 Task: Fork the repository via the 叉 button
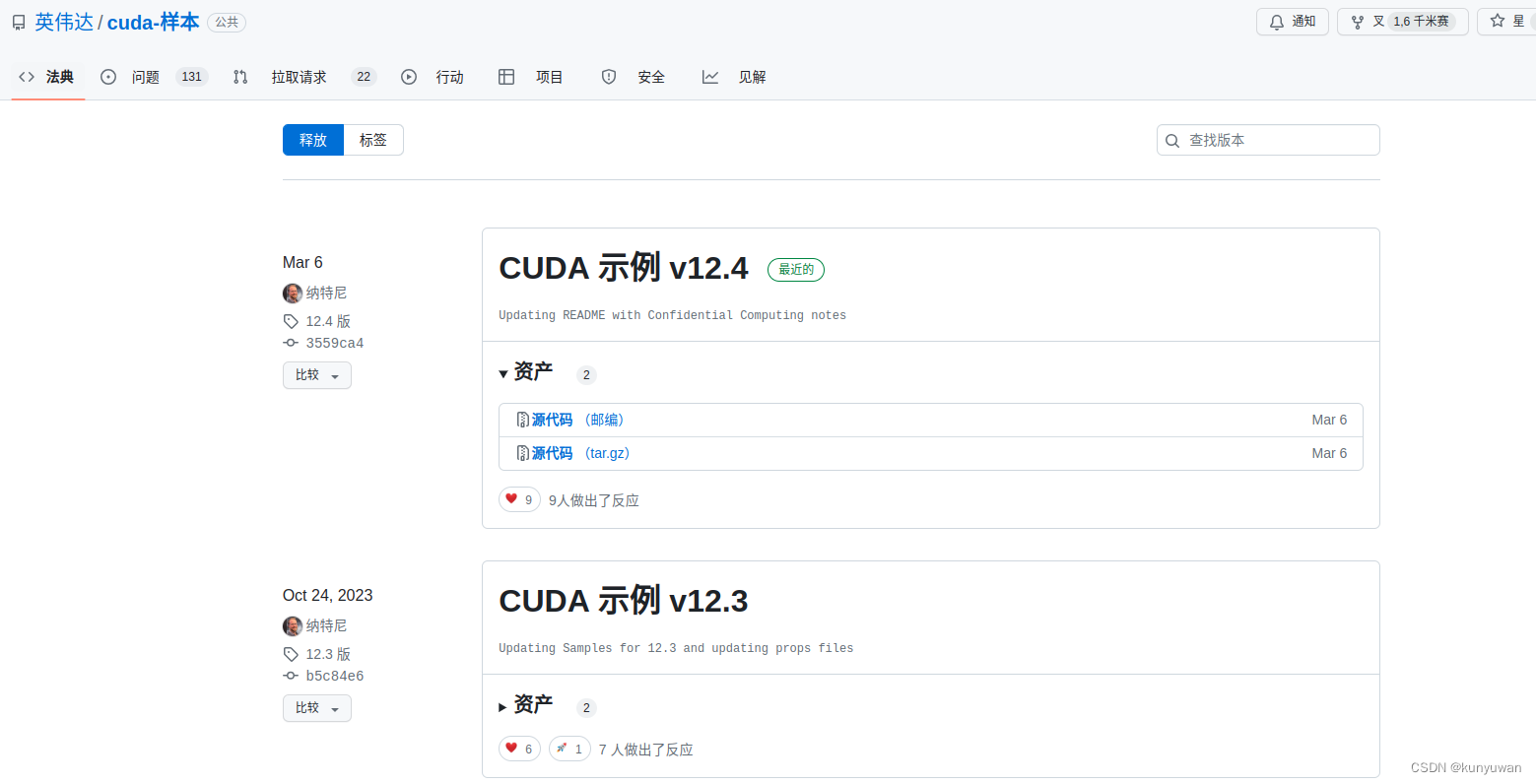pyautogui.click(x=1403, y=22)
